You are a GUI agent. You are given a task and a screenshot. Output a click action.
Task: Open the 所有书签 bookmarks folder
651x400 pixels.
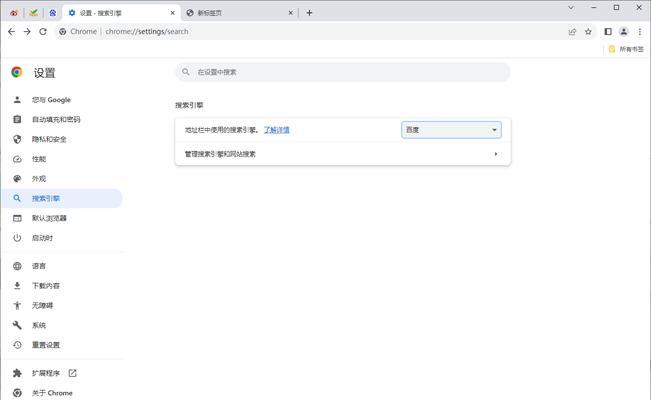point(626,49)
